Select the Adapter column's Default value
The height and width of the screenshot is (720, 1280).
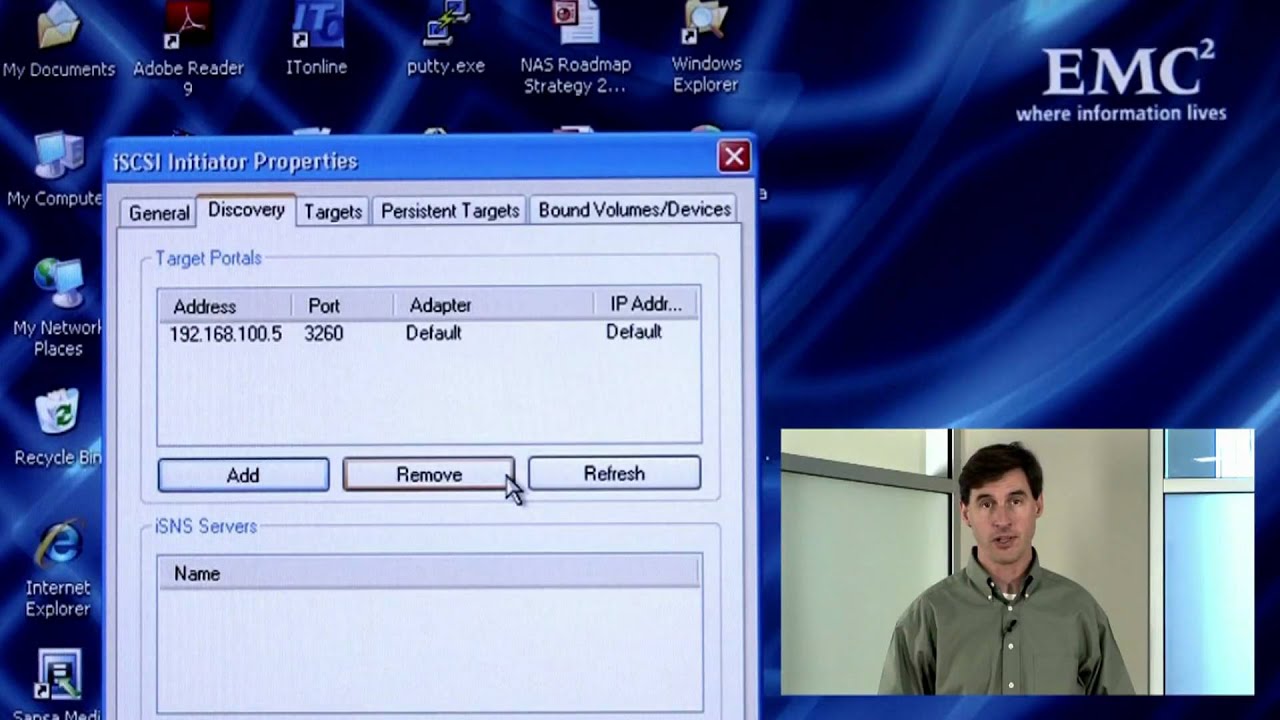[x=433, y=333]
